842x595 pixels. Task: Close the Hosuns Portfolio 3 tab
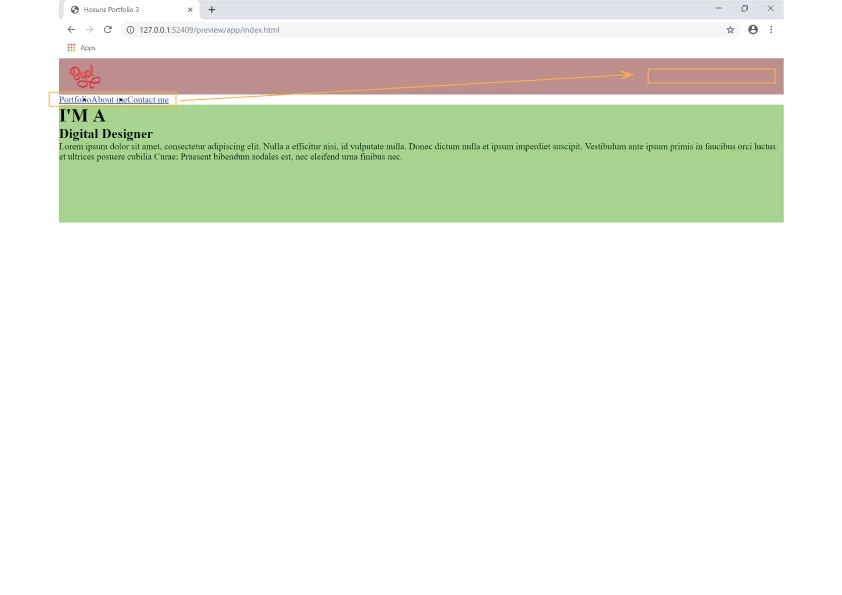(190, 10)
